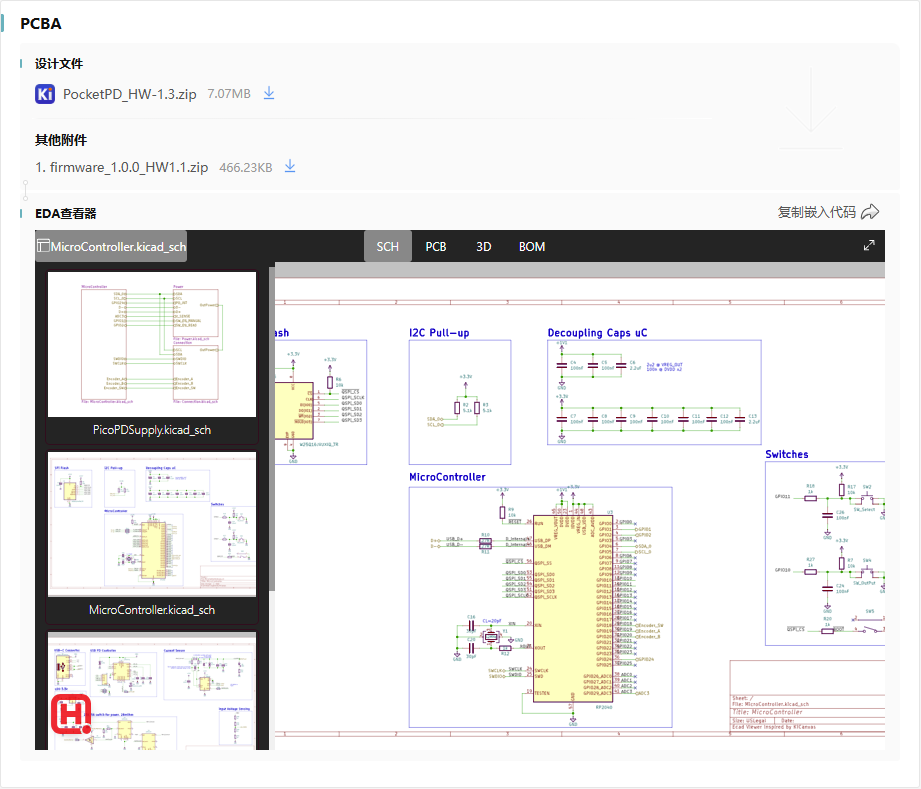Select the SCH tab
The image size is (921, 789).
coord(387,246)
